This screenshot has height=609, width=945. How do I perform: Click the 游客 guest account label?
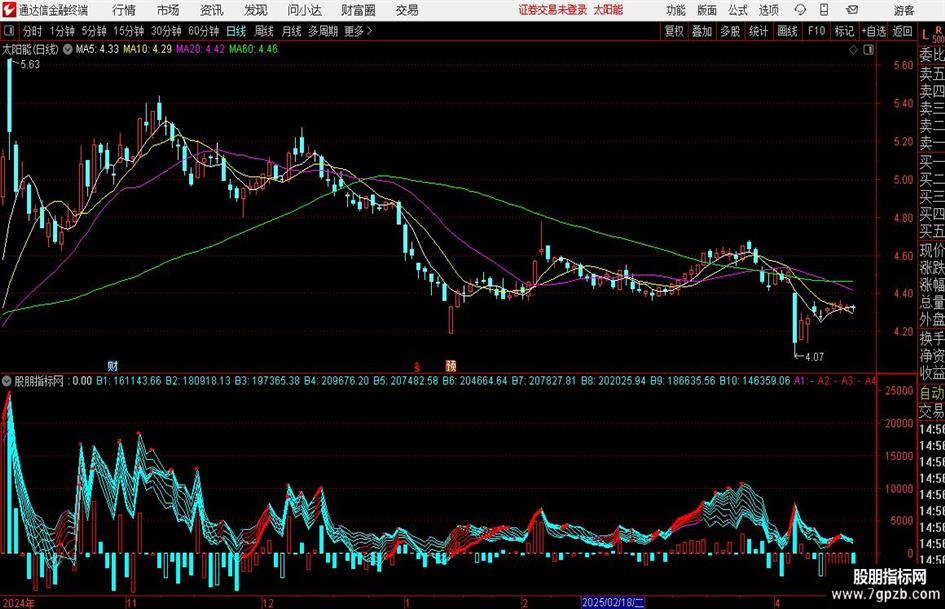(903, 10)
